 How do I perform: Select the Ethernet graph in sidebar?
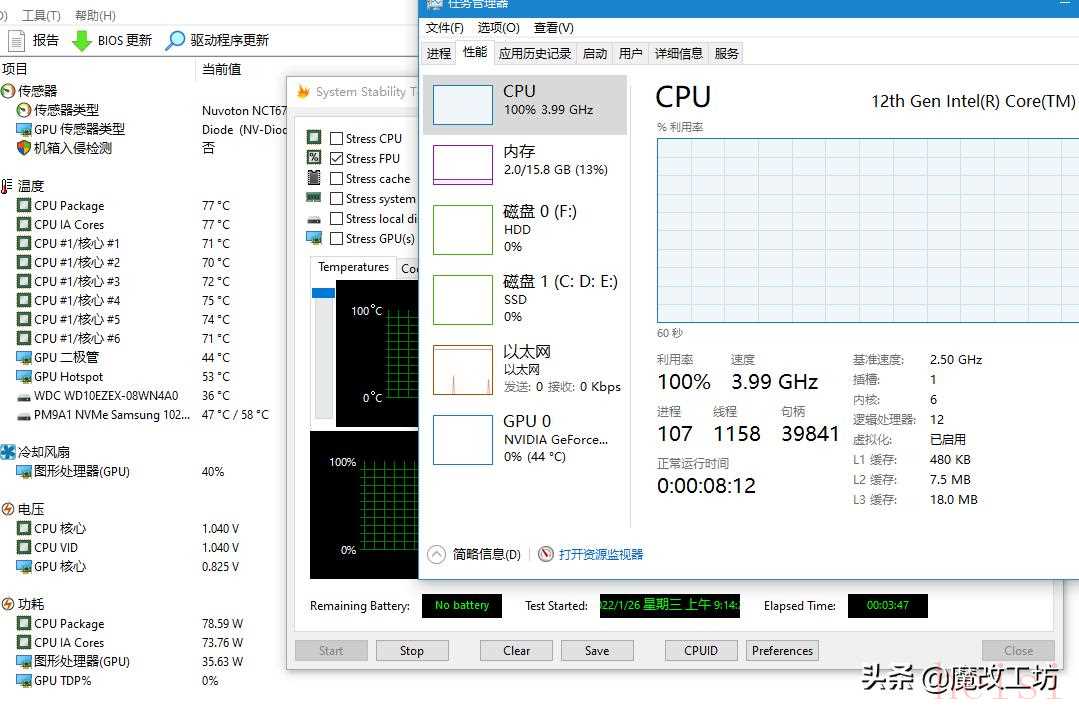click(x=462, y=370)
